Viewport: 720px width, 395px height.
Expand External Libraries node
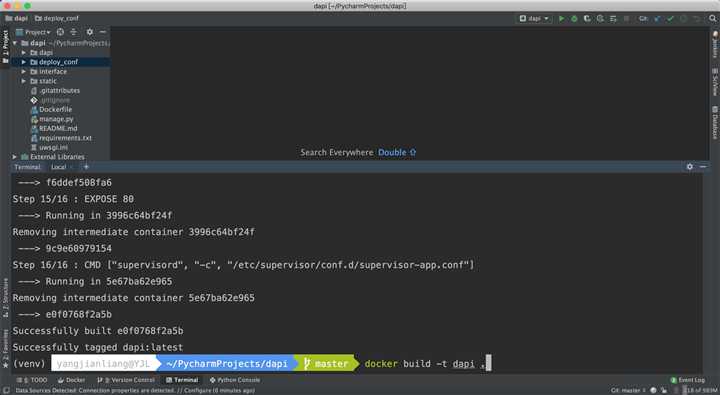click(x=15, y=157)
